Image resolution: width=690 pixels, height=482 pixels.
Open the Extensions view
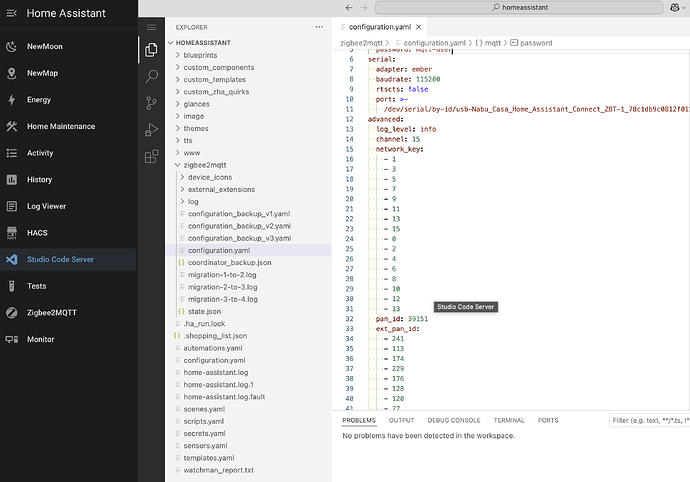coord(151,156)
